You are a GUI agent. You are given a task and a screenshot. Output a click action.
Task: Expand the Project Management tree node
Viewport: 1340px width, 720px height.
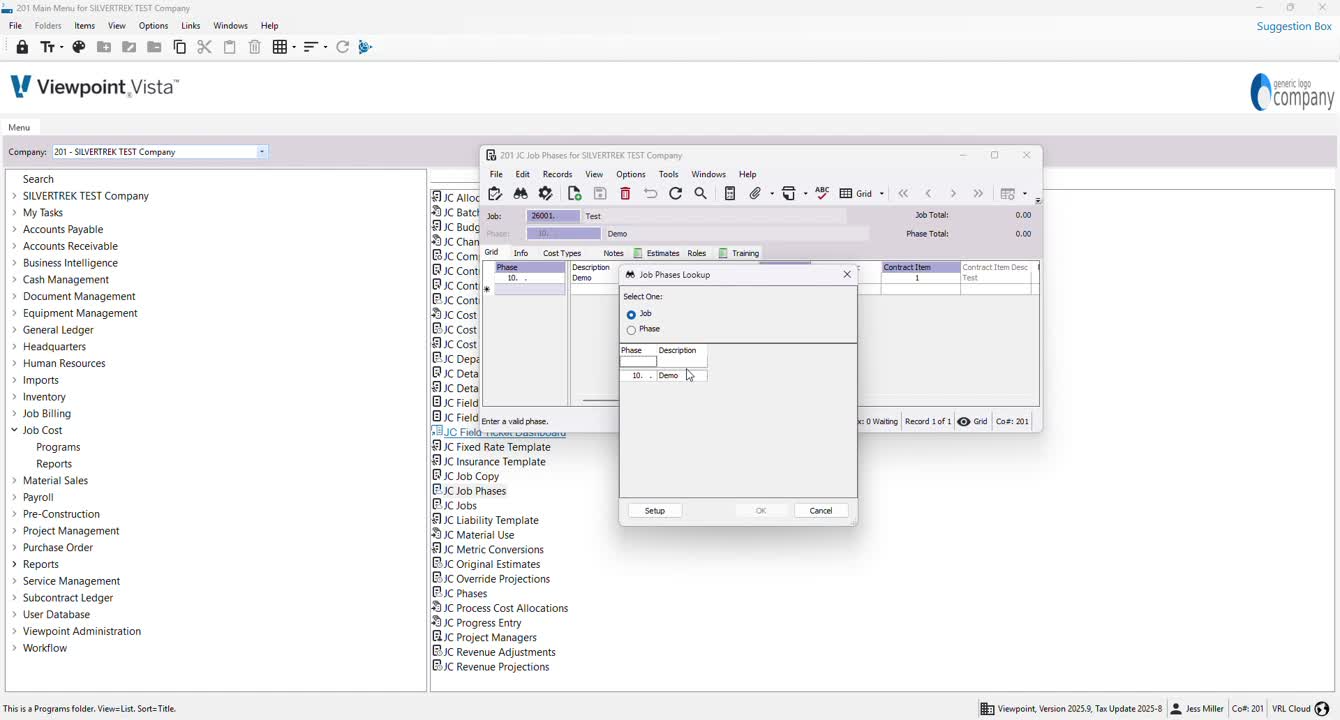pyautogui.click(x=14, y=531)
